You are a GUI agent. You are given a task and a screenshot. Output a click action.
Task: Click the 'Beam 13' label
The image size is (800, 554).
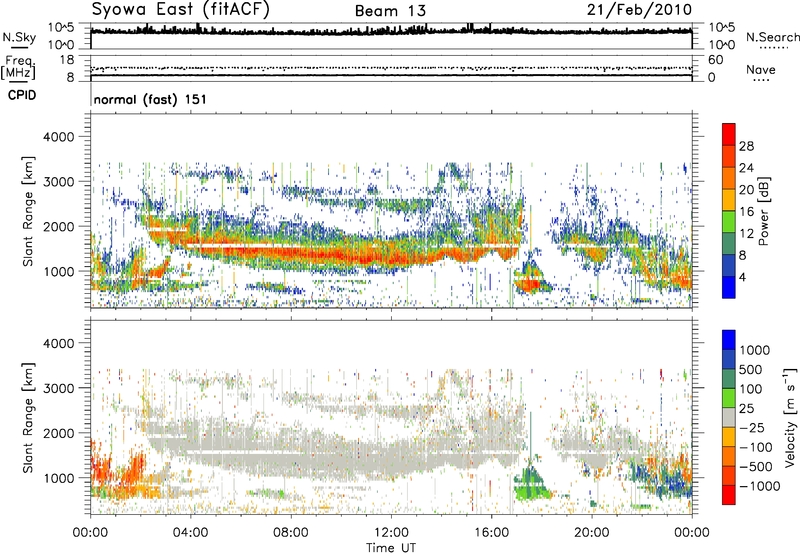(x=390, y=11)
